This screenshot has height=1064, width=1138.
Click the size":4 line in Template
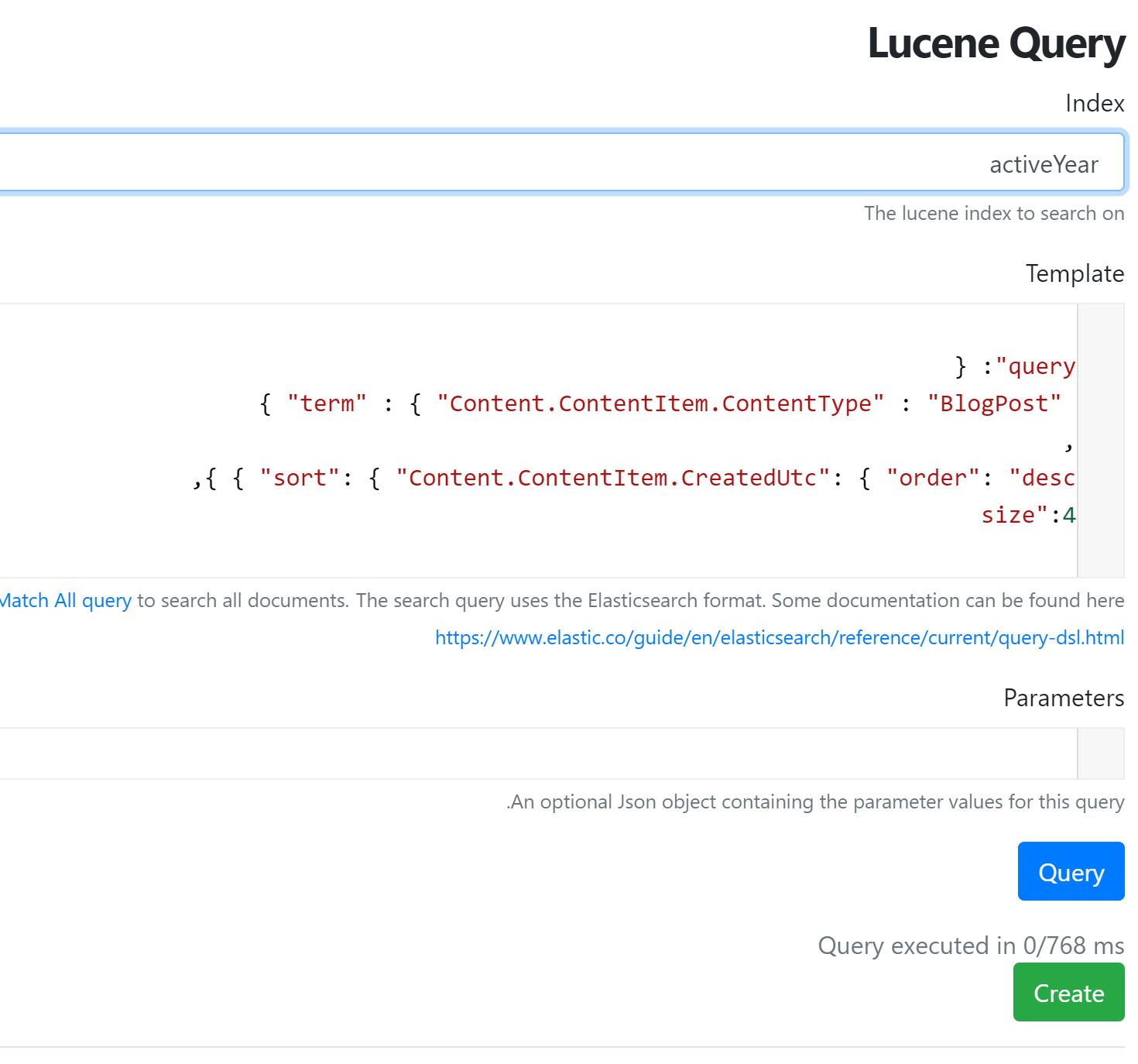click(x=1028, y=515)
